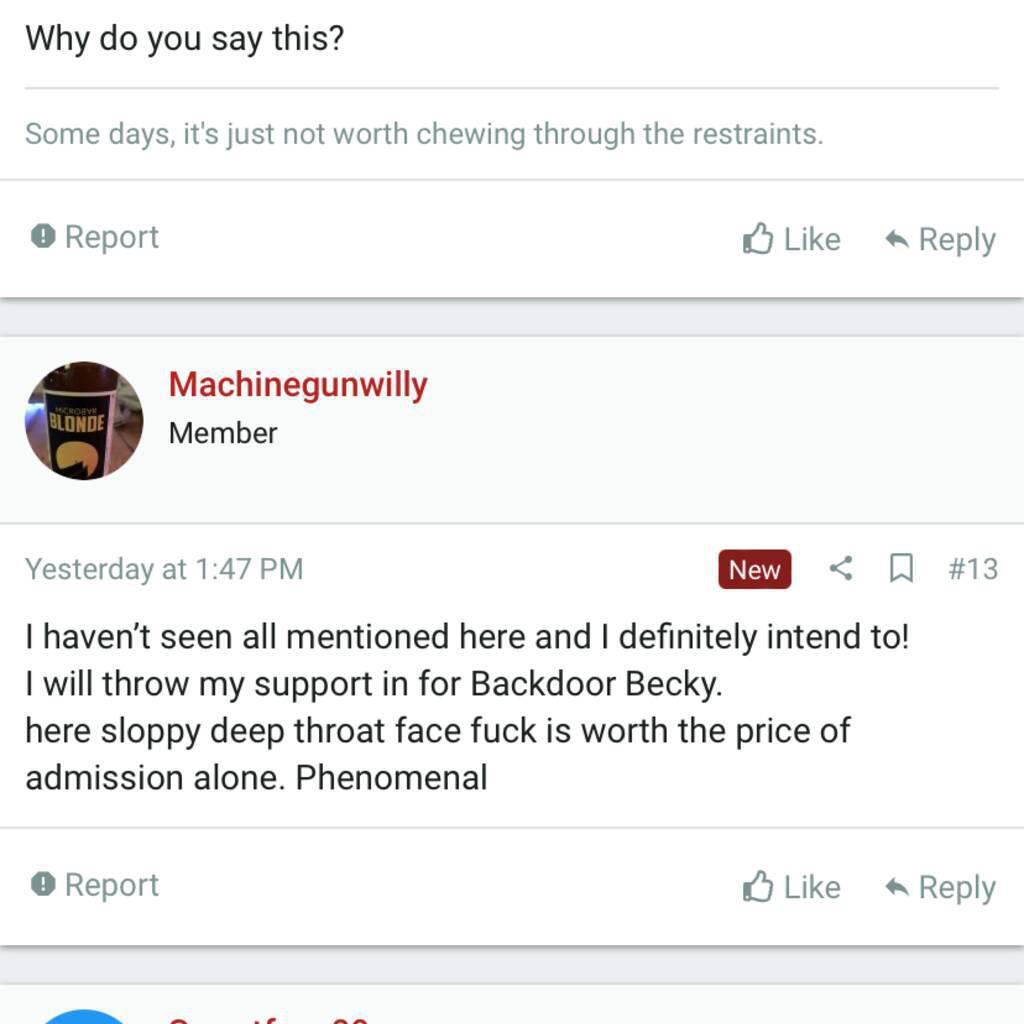Like the post with the restraints signature
The height and width of the screenshot is (1024, 1024).
coord(791,239)
